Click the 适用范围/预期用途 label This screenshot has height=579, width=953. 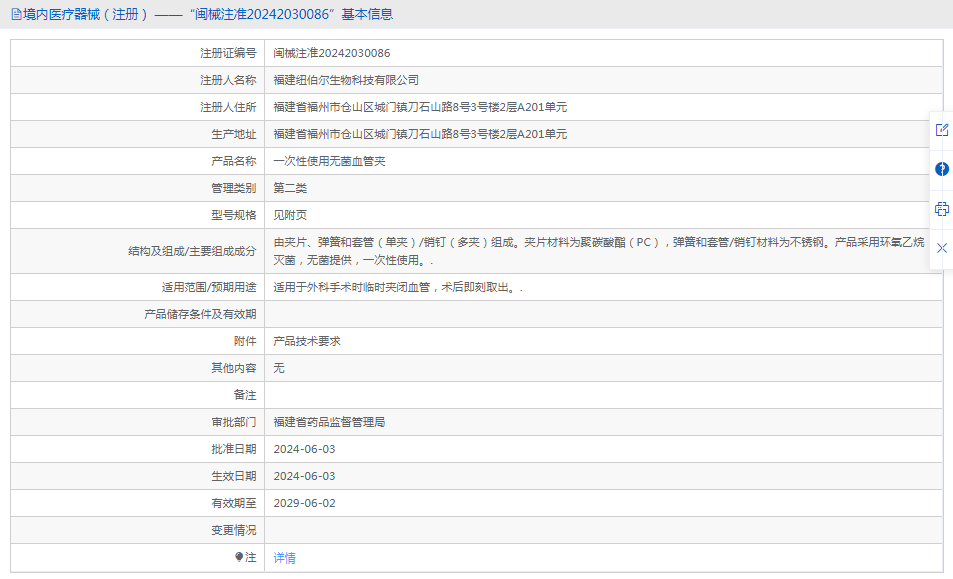coord(209,287)
